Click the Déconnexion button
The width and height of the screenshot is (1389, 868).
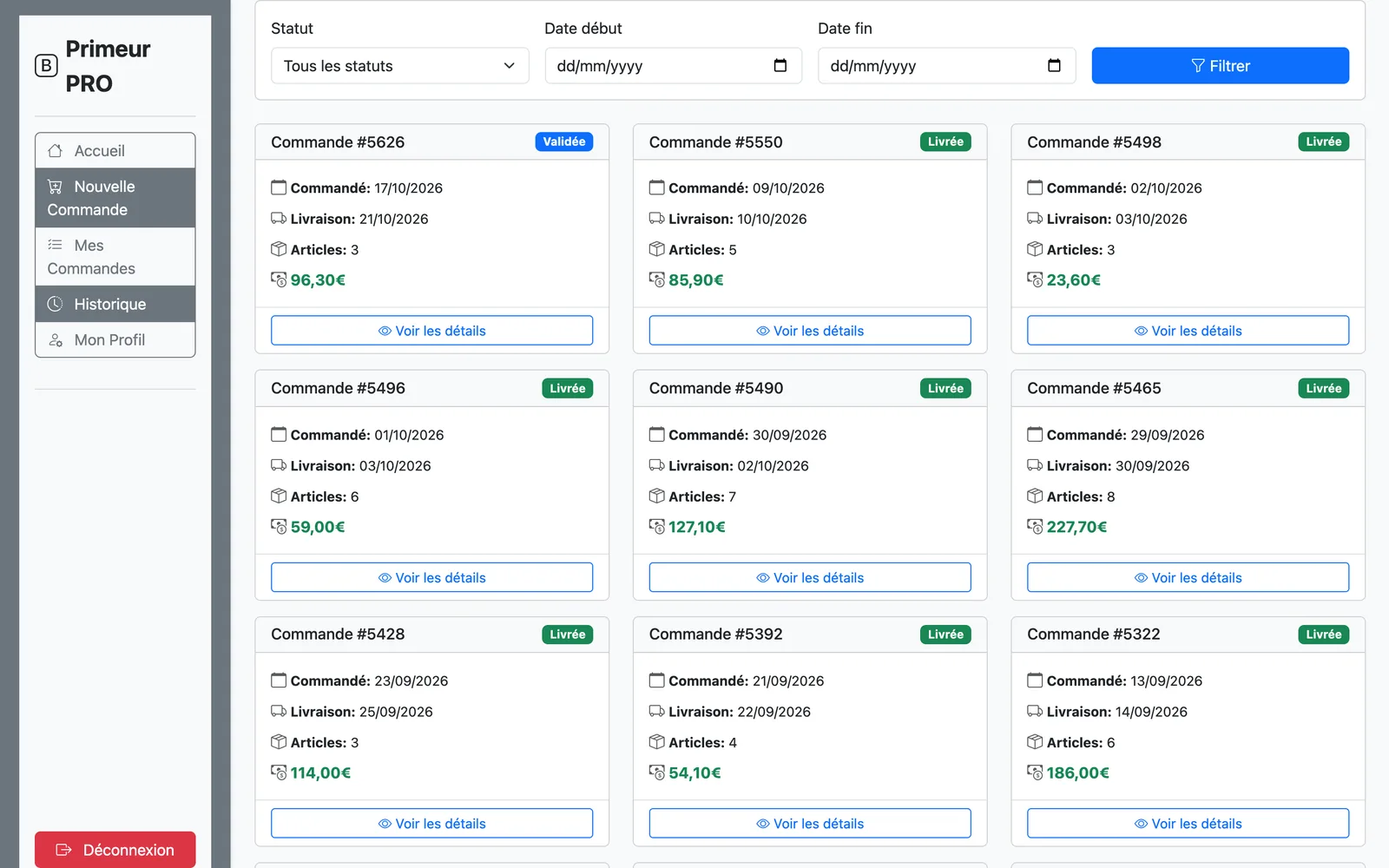tap(115, 850)
